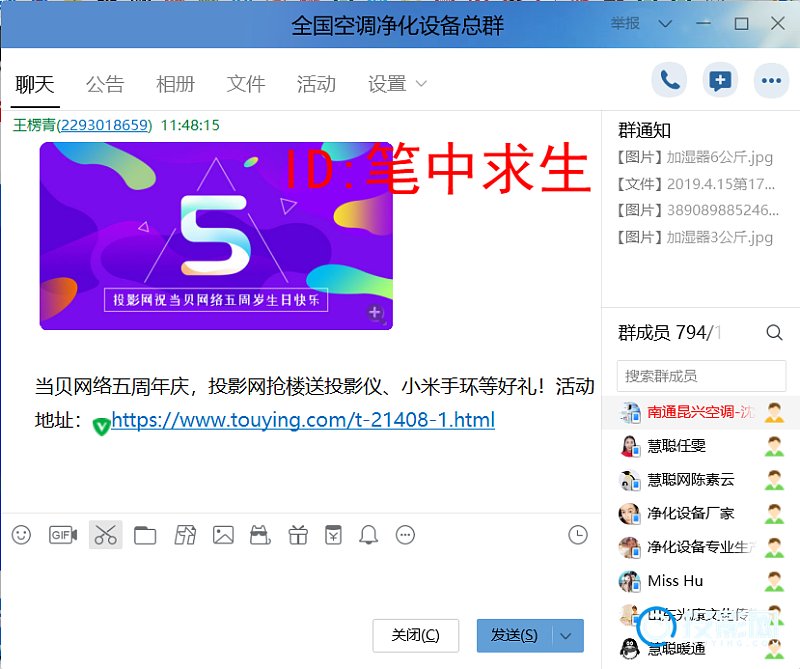The height and width of the screenshot is (669, 800).
Task: Click the bell notification icon
Action: pos(368,535)
